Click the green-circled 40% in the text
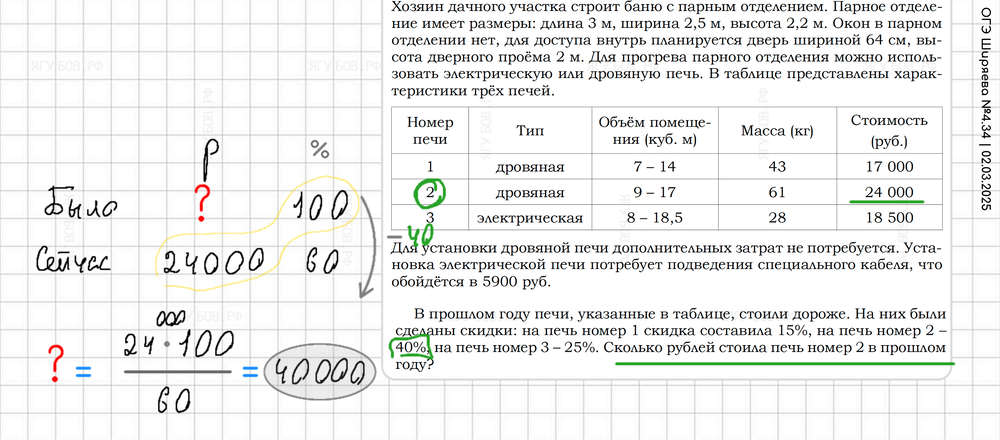The height and width of the screenshot is (440, 1000). pyautogui.click(x=410, y=347)
